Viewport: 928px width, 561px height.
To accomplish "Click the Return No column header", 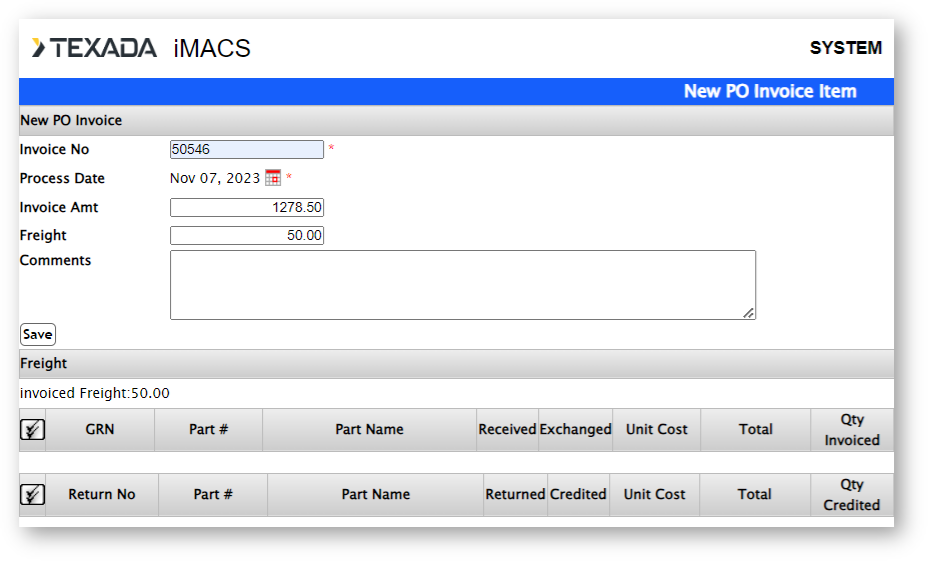I will [x=102, y=494].
